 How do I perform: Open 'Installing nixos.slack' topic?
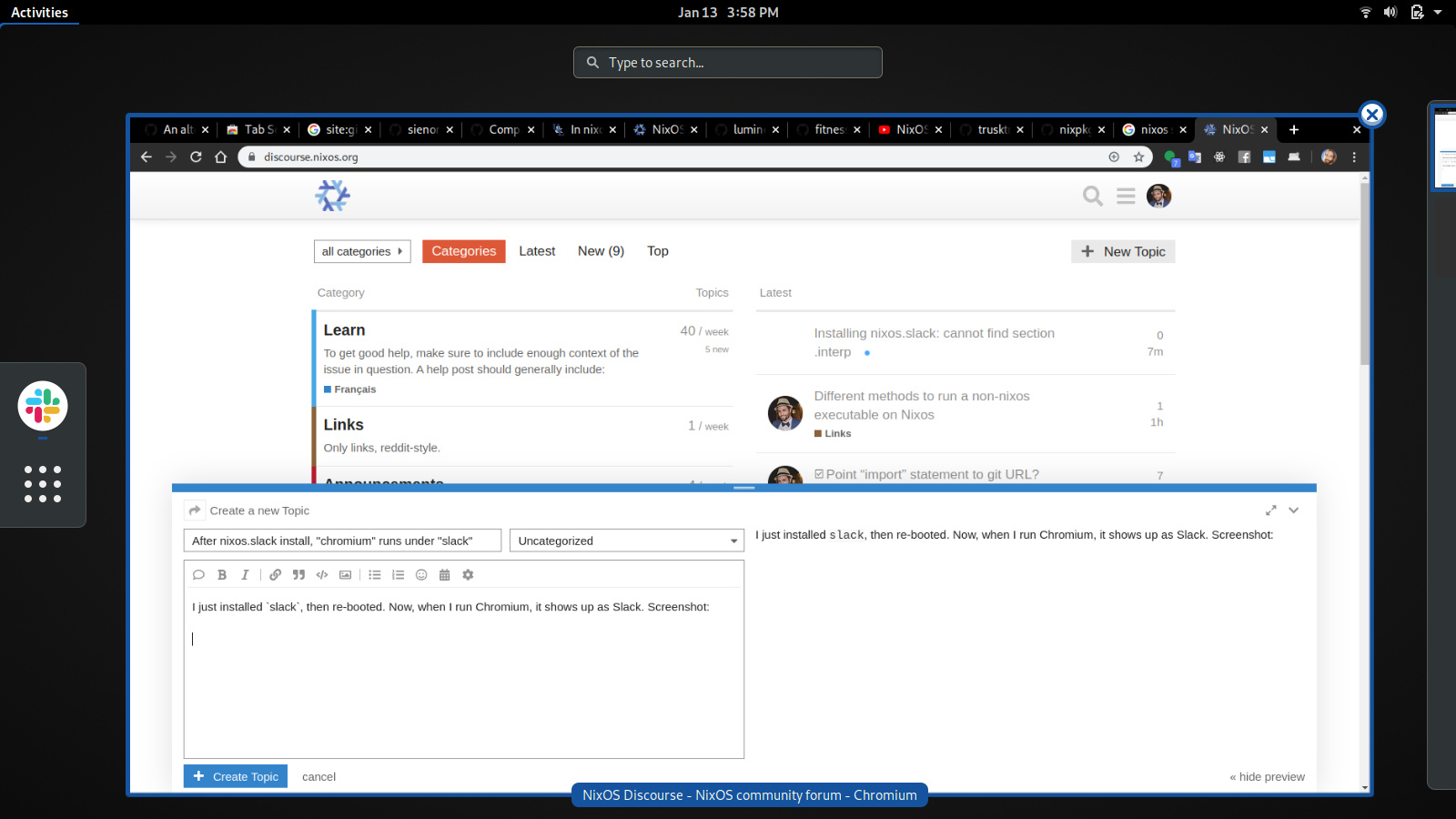point(934,342)
